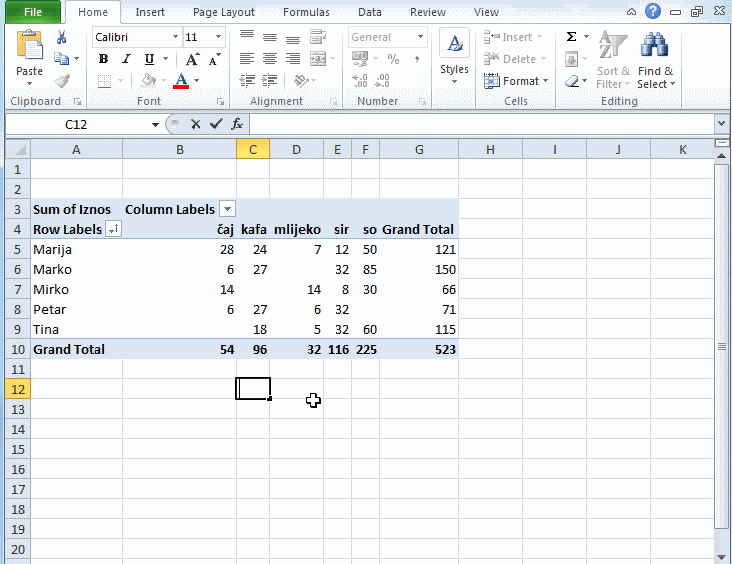This screenshot has height=564, width=732.
Task: Click the Center align icon
Action: [x=270, y=59]
